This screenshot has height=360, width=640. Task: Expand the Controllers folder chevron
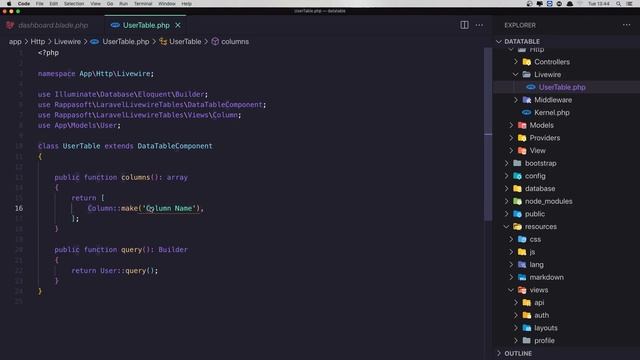[x=516, y=62]
